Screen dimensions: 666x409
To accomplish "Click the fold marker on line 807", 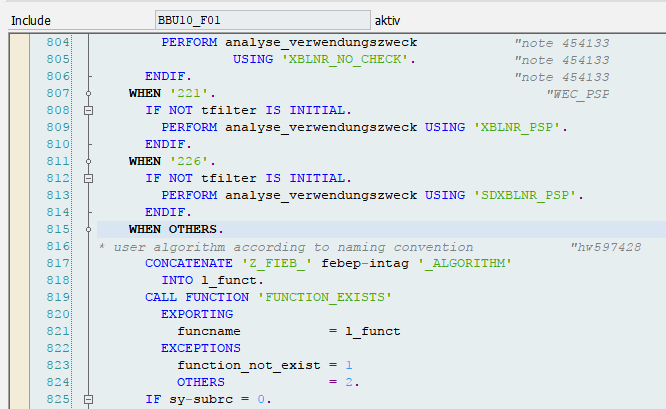I will (x=88, y=93).
